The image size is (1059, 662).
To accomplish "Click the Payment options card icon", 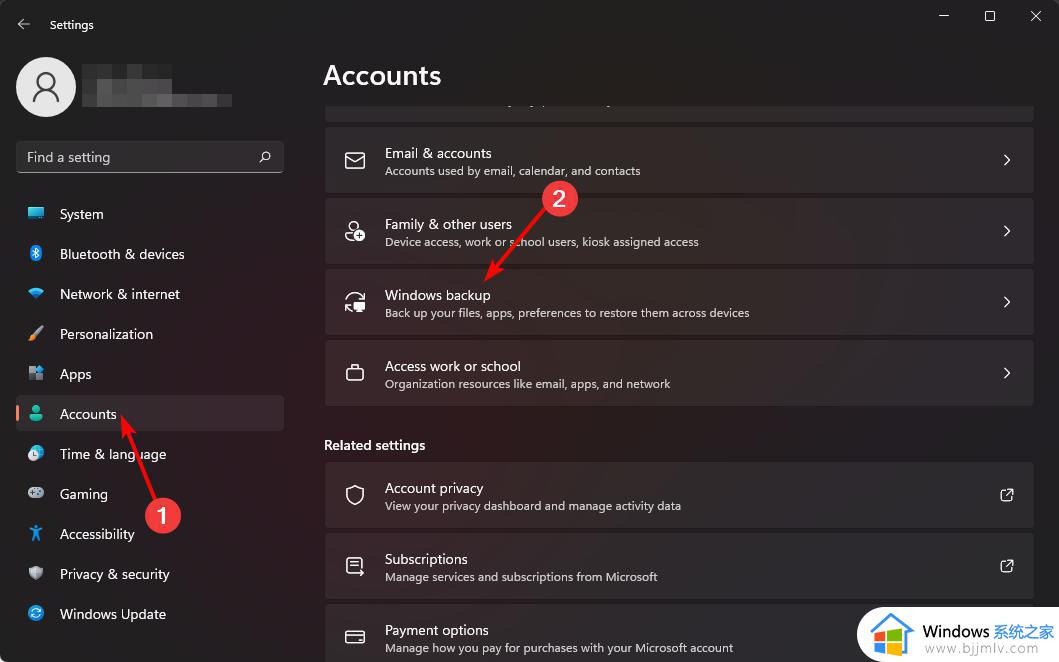I will coord(355,637).
